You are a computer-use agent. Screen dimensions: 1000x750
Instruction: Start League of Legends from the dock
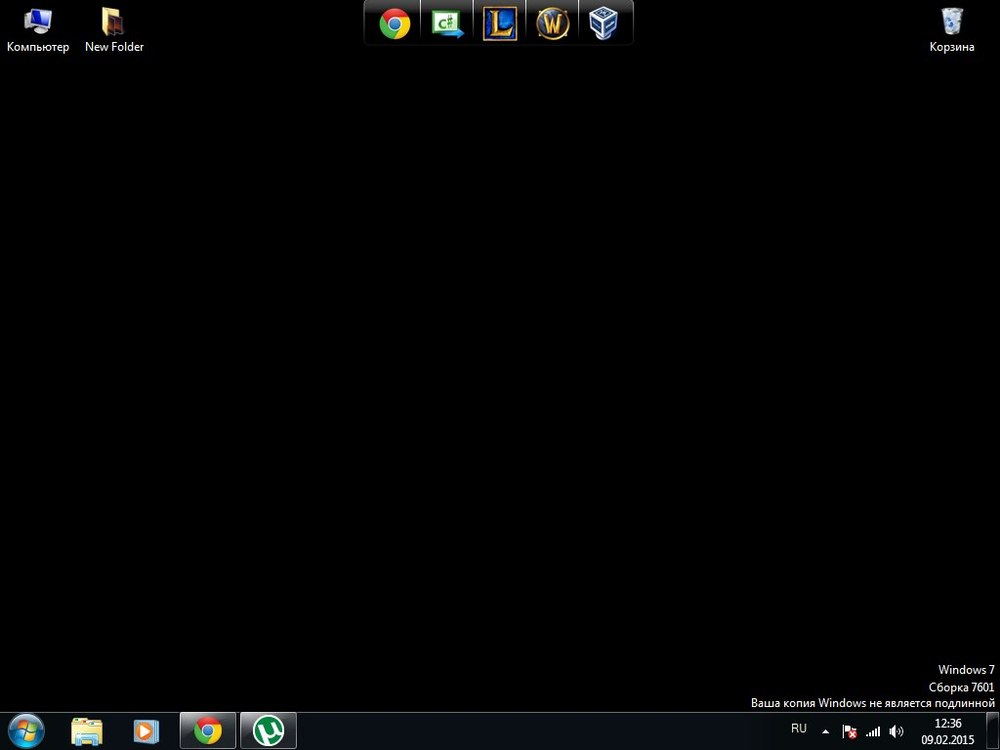coord(500,23)
